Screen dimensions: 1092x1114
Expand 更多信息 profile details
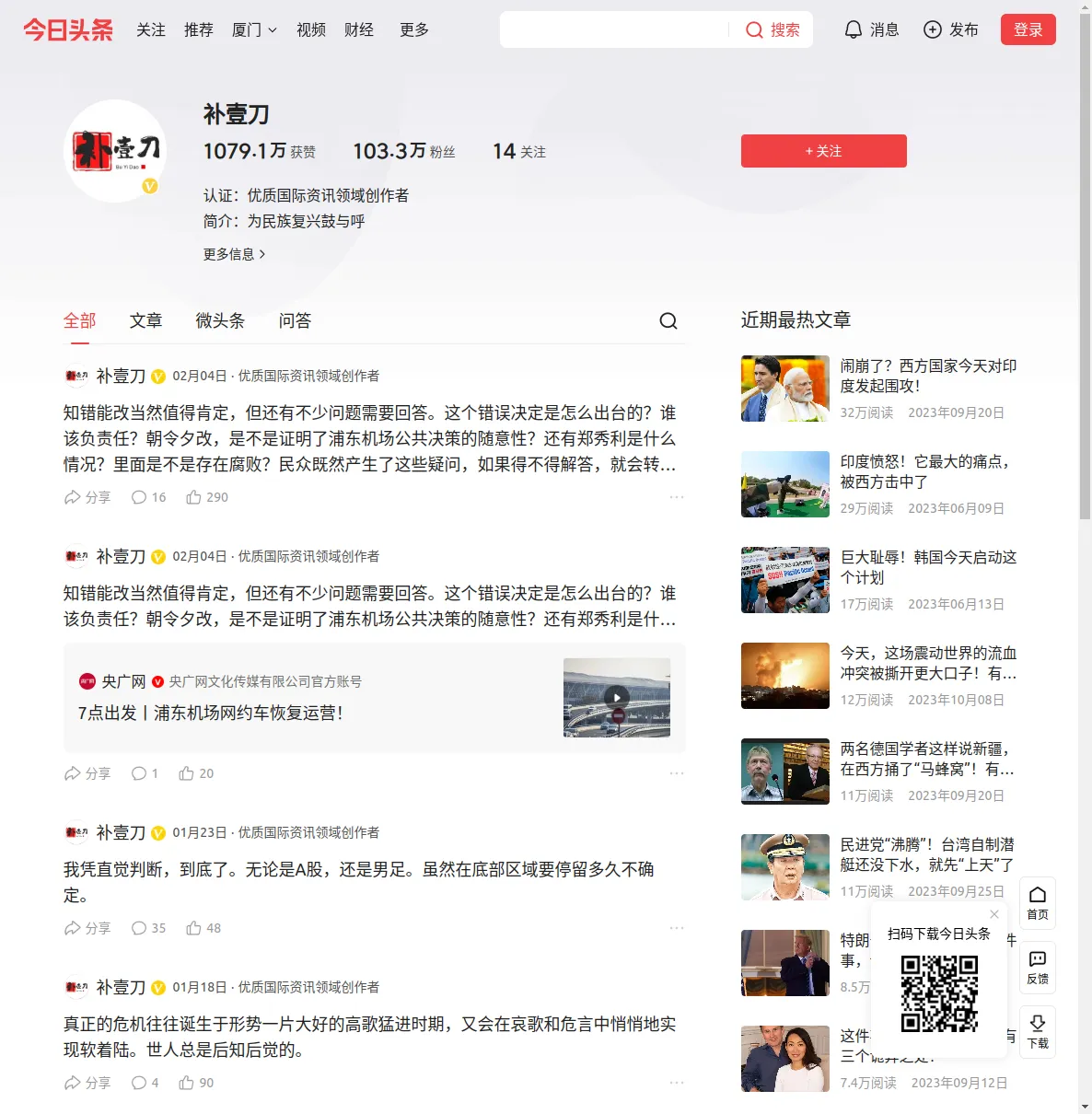point(235,254)
